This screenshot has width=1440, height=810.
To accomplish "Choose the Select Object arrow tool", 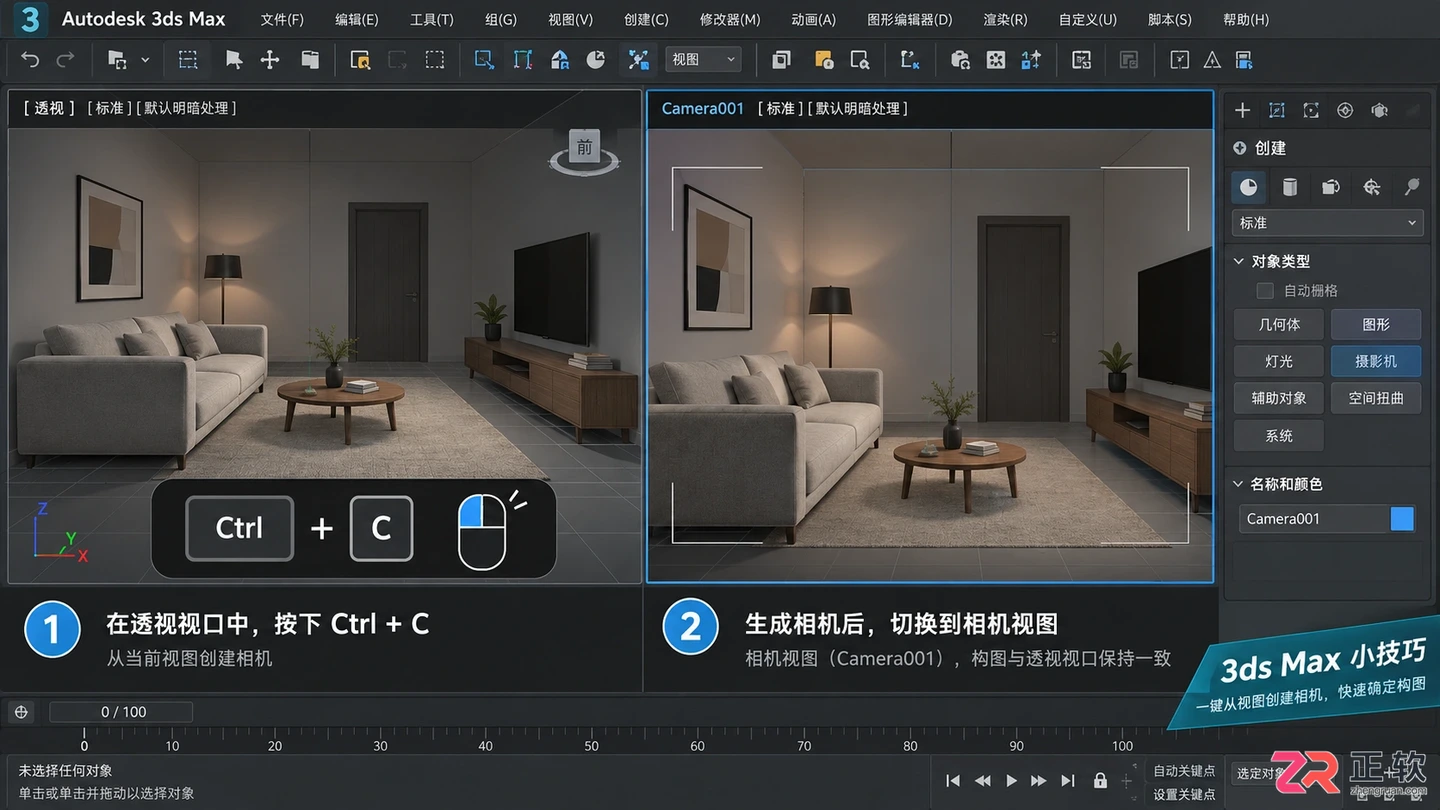I will [234, 60].
